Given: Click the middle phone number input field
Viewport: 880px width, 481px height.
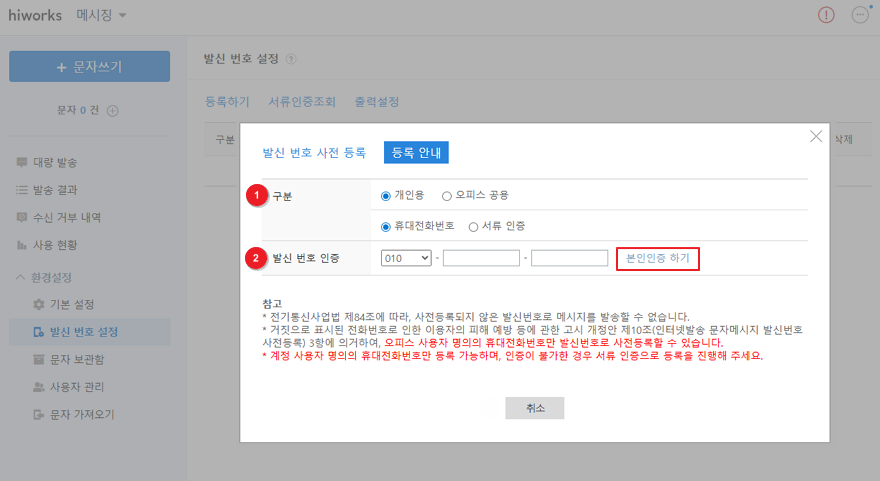Looking at the screenshot, I should 481,258.
